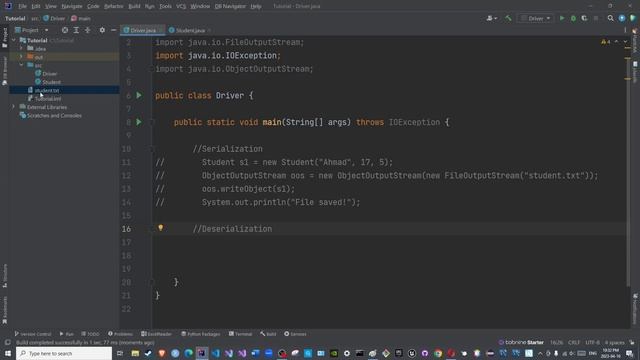Click the UTF-8 encoding in status bar
The image size is (640, 360).
tap(592, 342)
